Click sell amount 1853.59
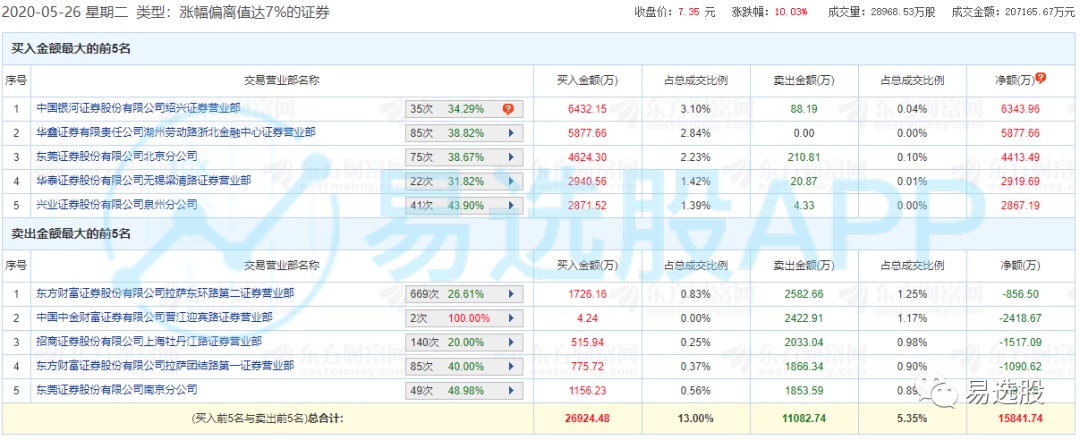The width and height of the screenshot is (1080, 440). tap(804, 390)
